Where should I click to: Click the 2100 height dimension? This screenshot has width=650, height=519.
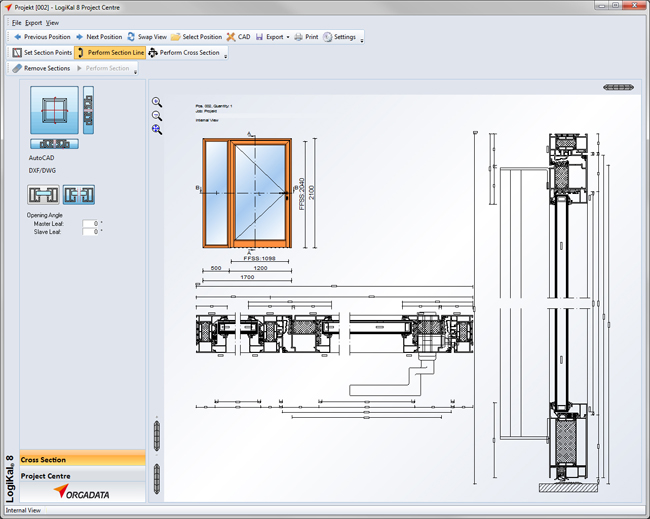[x=312, y=192]
